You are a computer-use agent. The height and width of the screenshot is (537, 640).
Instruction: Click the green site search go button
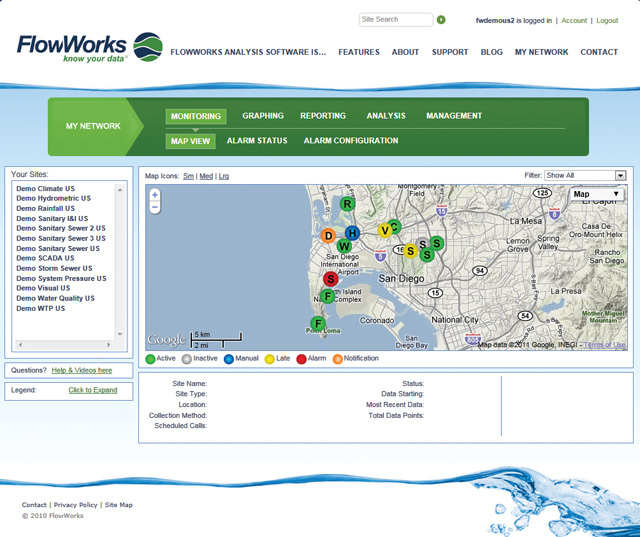(441, 19)
